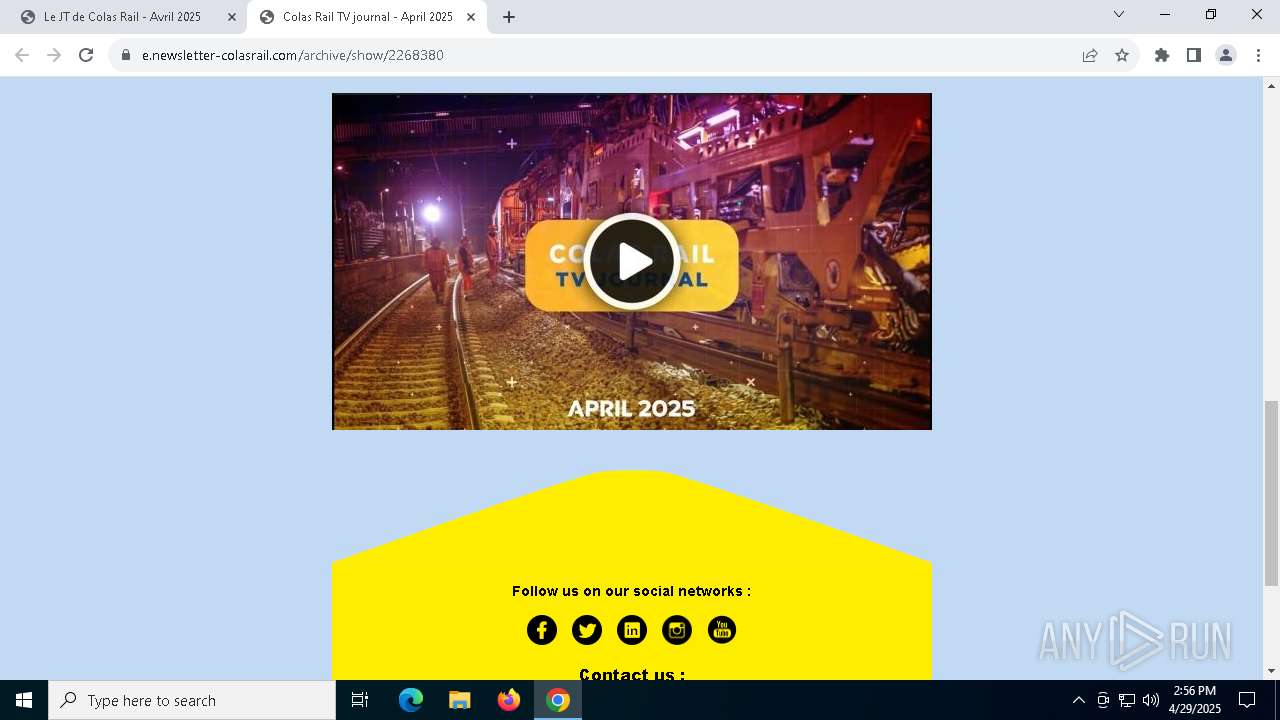Minimize the Chrome window
The width and height of the screenshot is (1280, 720).
pyautogui.click(x=1165, y=15)
